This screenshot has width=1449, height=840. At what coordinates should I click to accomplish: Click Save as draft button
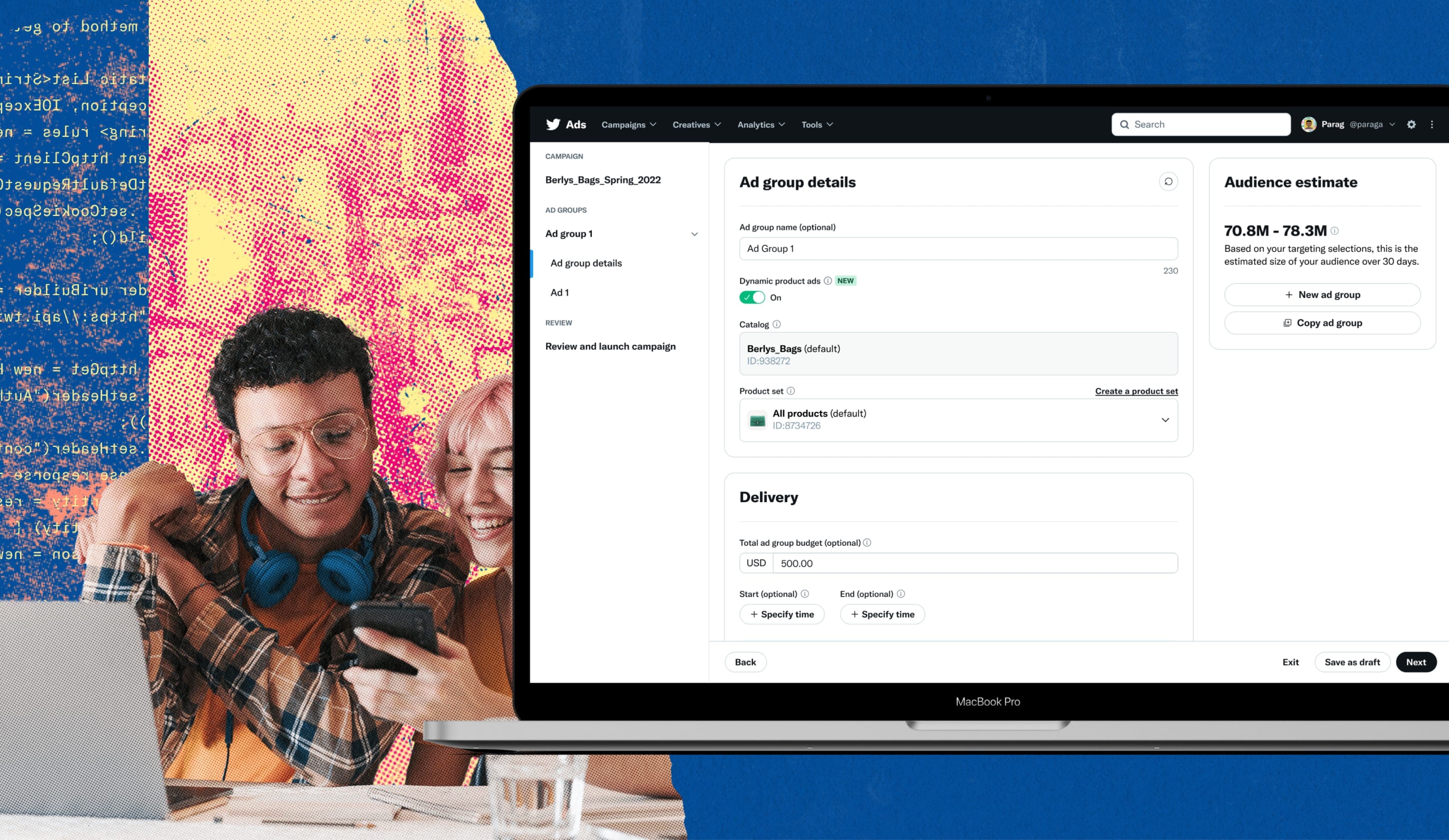tap(1352, 661)
